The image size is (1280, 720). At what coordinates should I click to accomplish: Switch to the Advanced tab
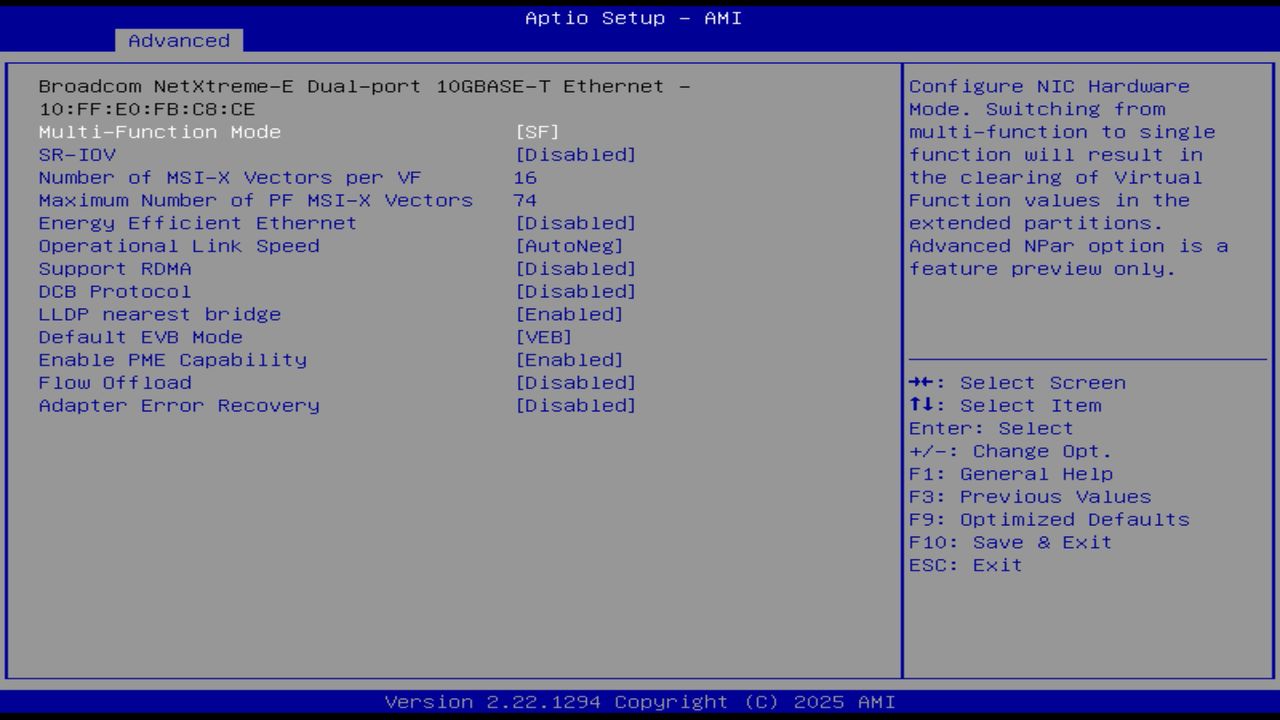coord(178,41)
